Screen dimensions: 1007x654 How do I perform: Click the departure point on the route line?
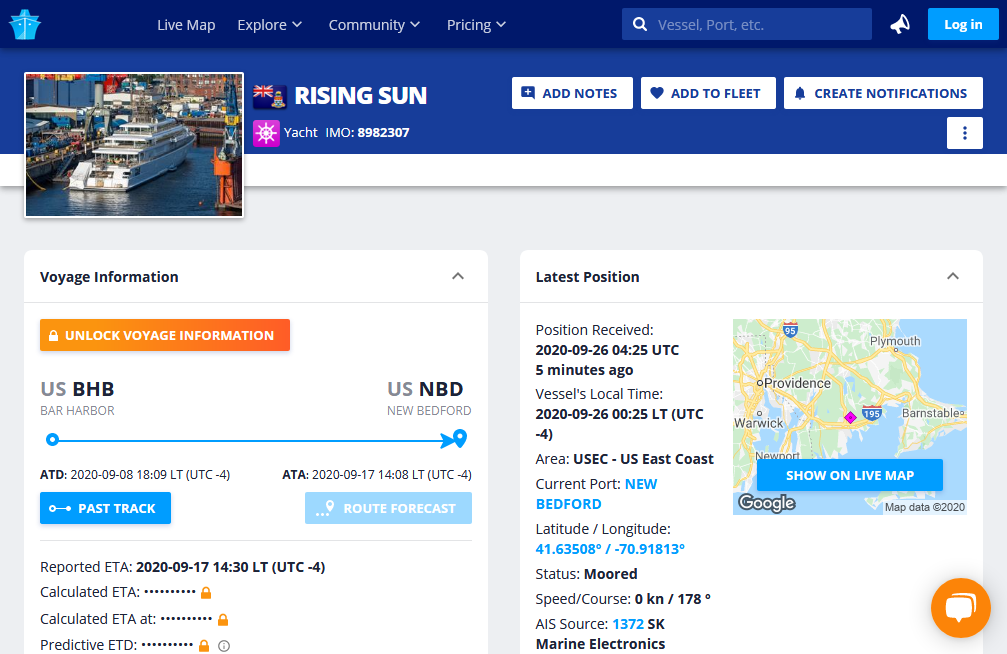53,439
